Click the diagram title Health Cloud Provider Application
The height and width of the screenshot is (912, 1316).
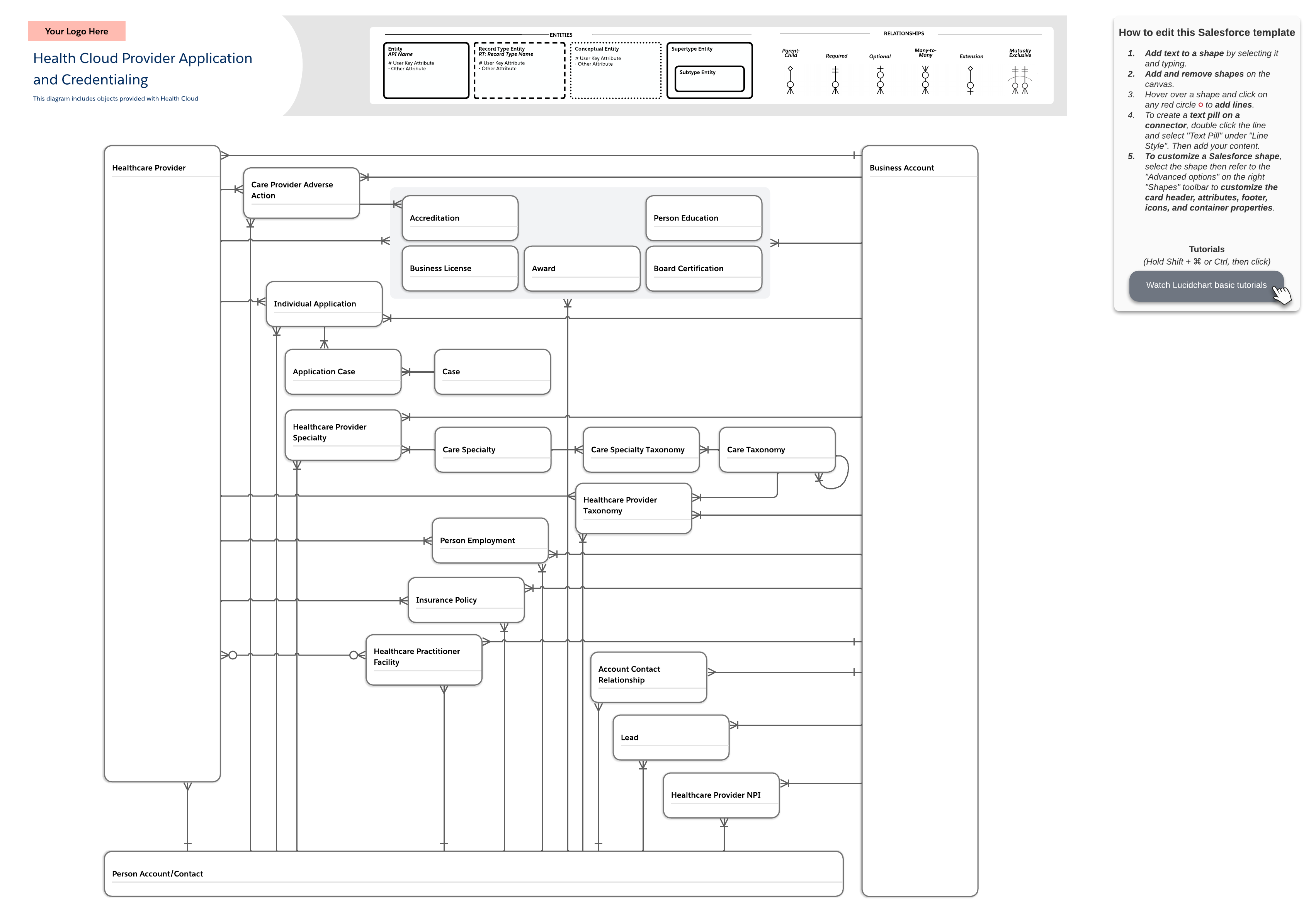[142, 58]
